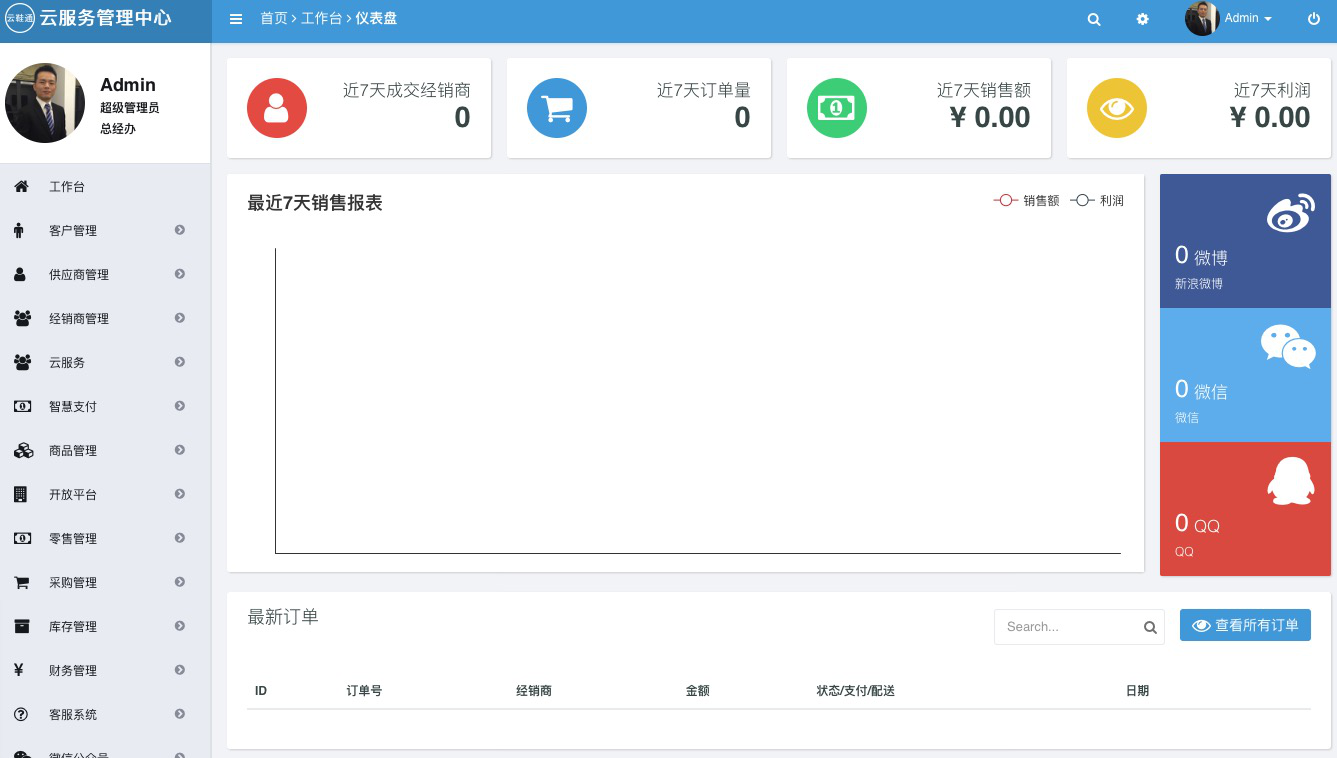
Task: Click the yellow eye circle icon
Action: [1117, 108]
